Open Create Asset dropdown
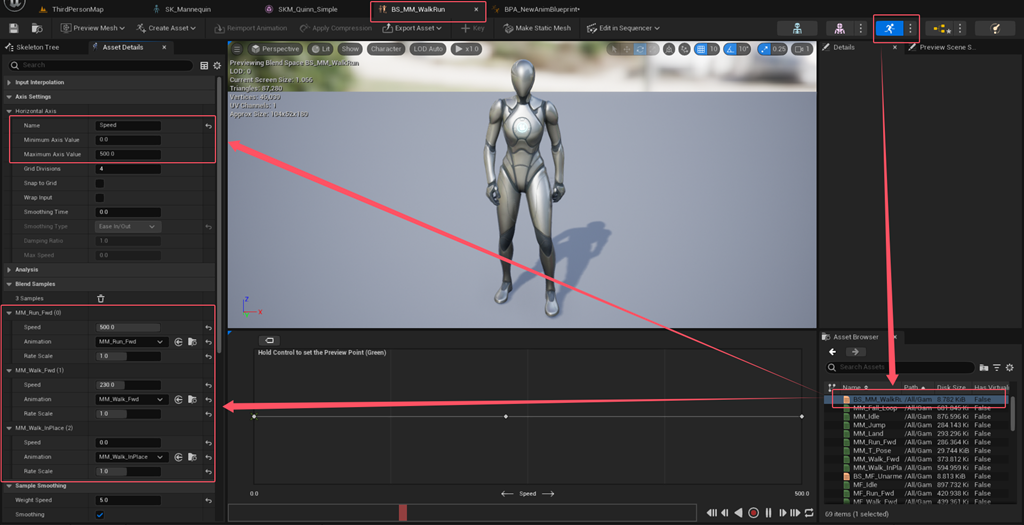Screen dimensions: 1024x525 166,28
